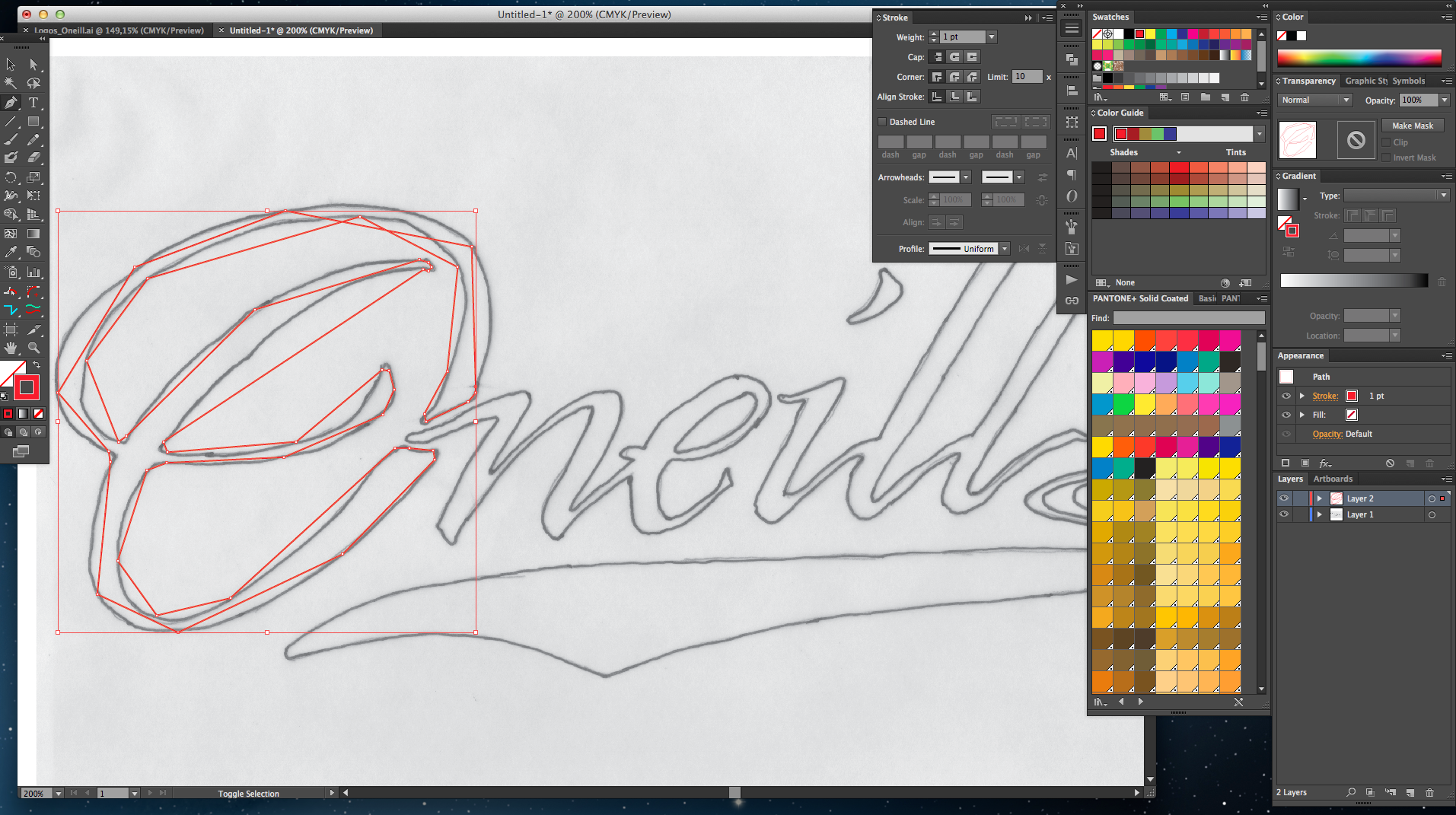Click the Opacity link in Appearance panel

(x=1327, y=434)
